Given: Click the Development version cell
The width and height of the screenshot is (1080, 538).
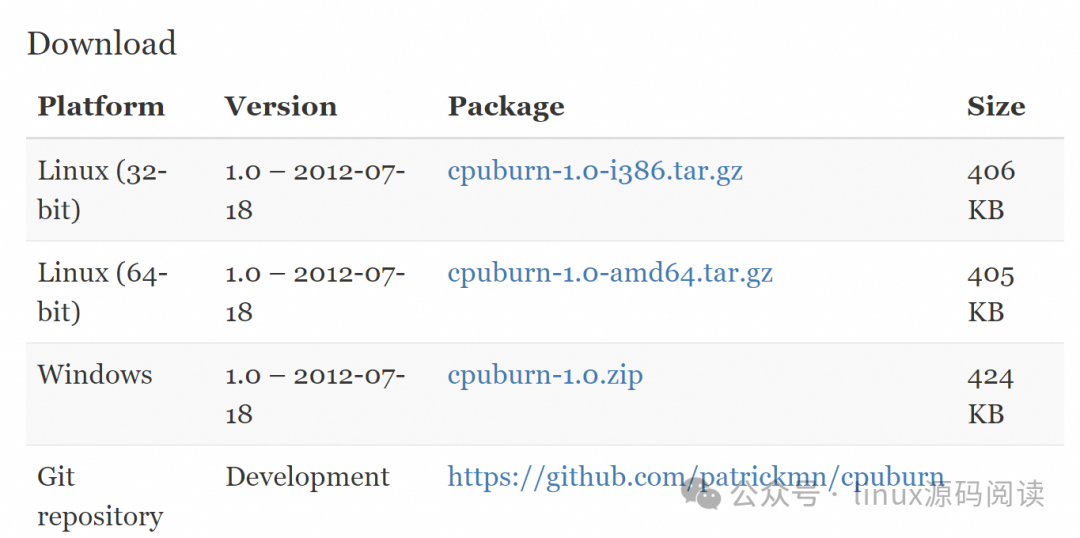Looking at the screenshot, I should point(307,477).
